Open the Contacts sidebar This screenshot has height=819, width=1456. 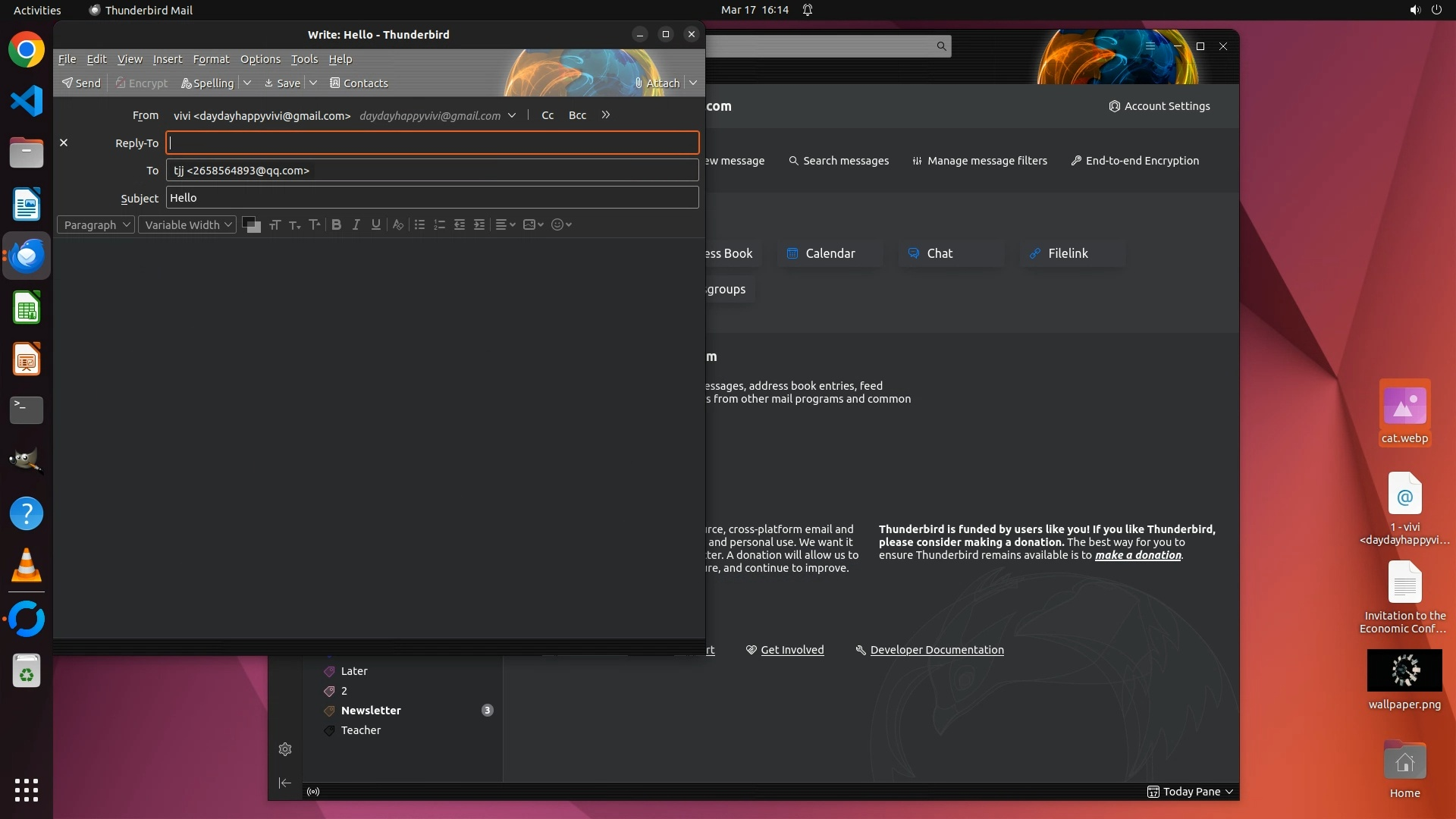359,83
